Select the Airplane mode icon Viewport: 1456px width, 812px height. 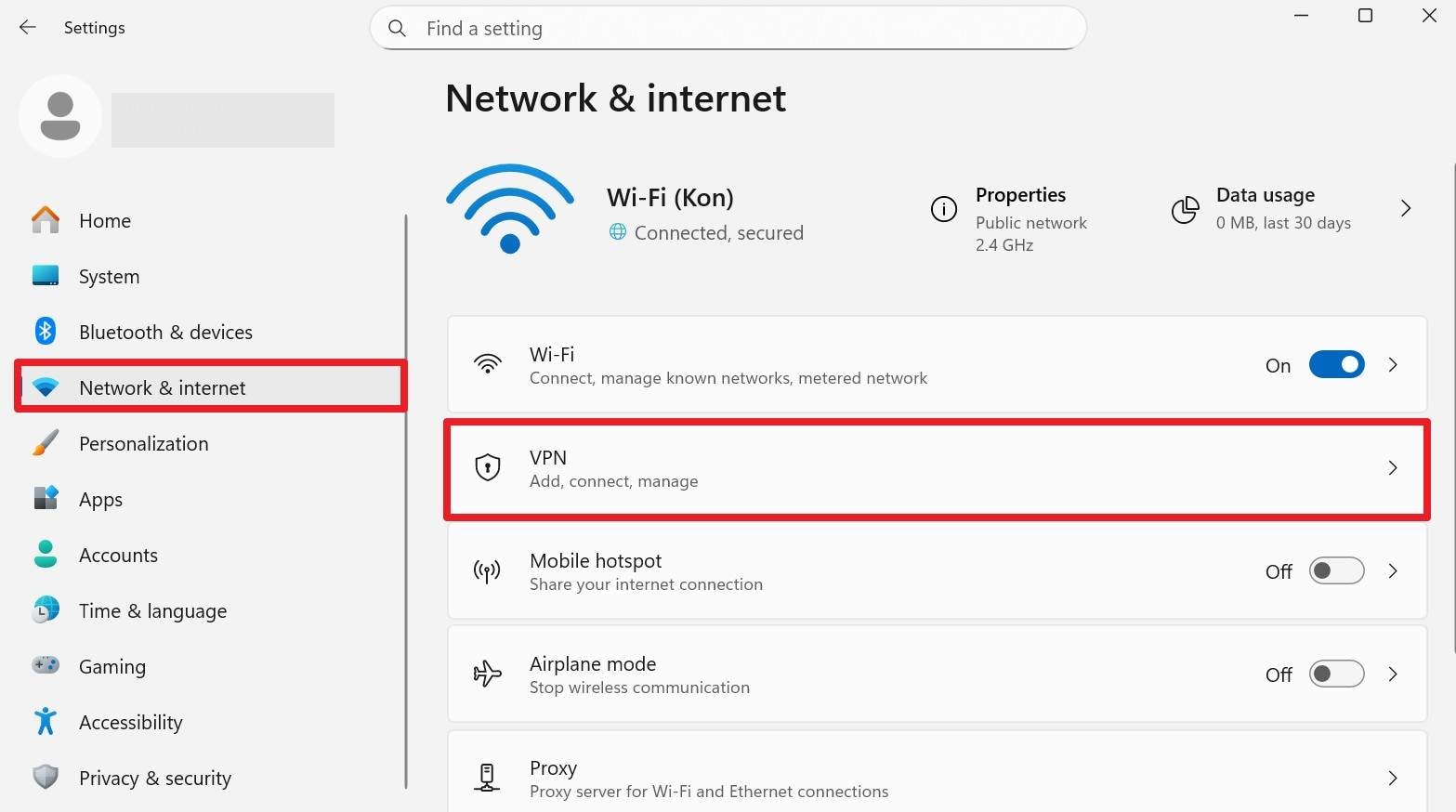[x=487, y=674]
